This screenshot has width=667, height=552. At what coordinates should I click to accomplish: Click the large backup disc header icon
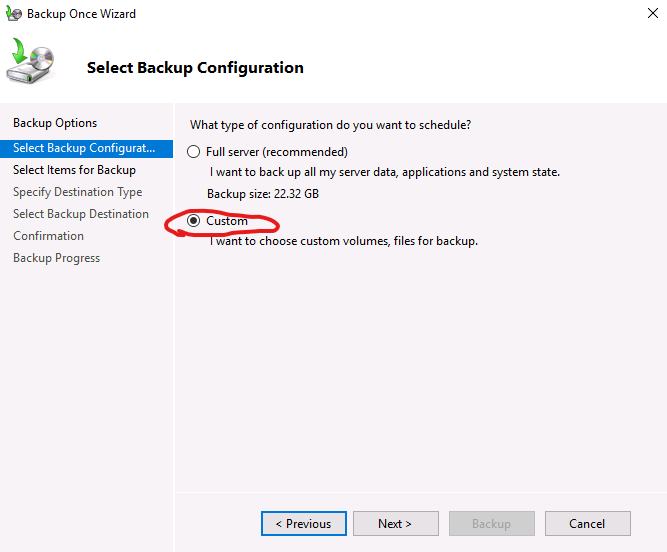click(x=32, y=64)
